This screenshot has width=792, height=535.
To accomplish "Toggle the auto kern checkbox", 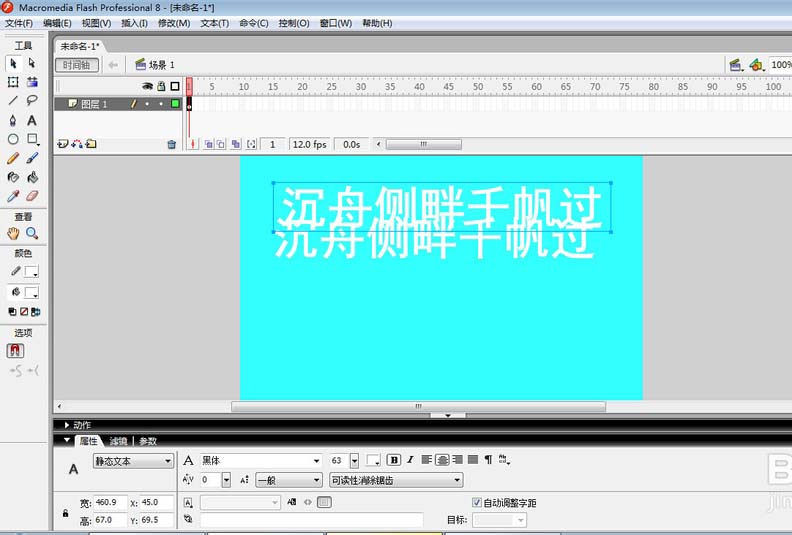I will (476, 502).
